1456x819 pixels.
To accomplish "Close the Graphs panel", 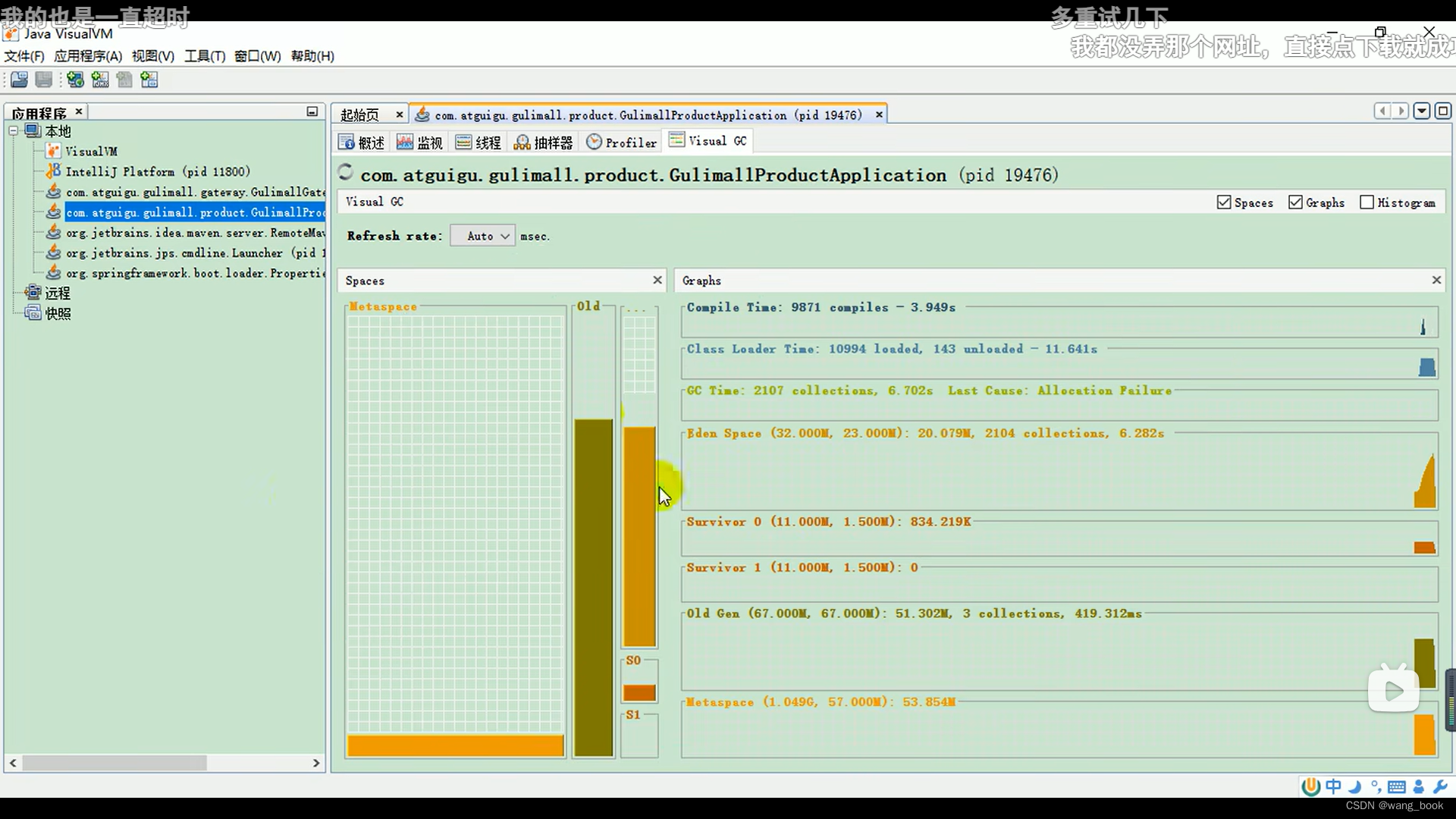I will [1436, 280].
